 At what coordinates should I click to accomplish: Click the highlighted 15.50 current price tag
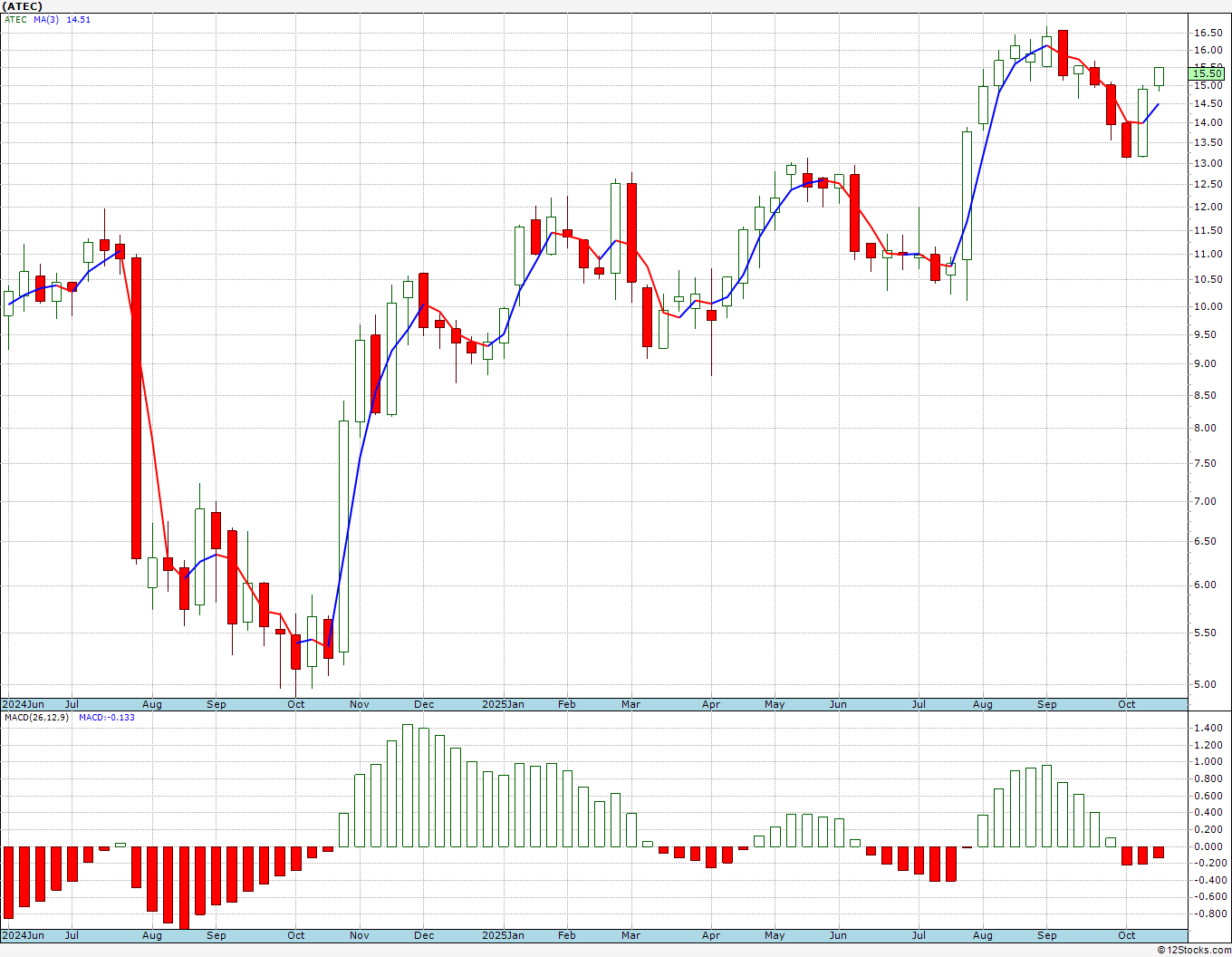pos(1208,73)
